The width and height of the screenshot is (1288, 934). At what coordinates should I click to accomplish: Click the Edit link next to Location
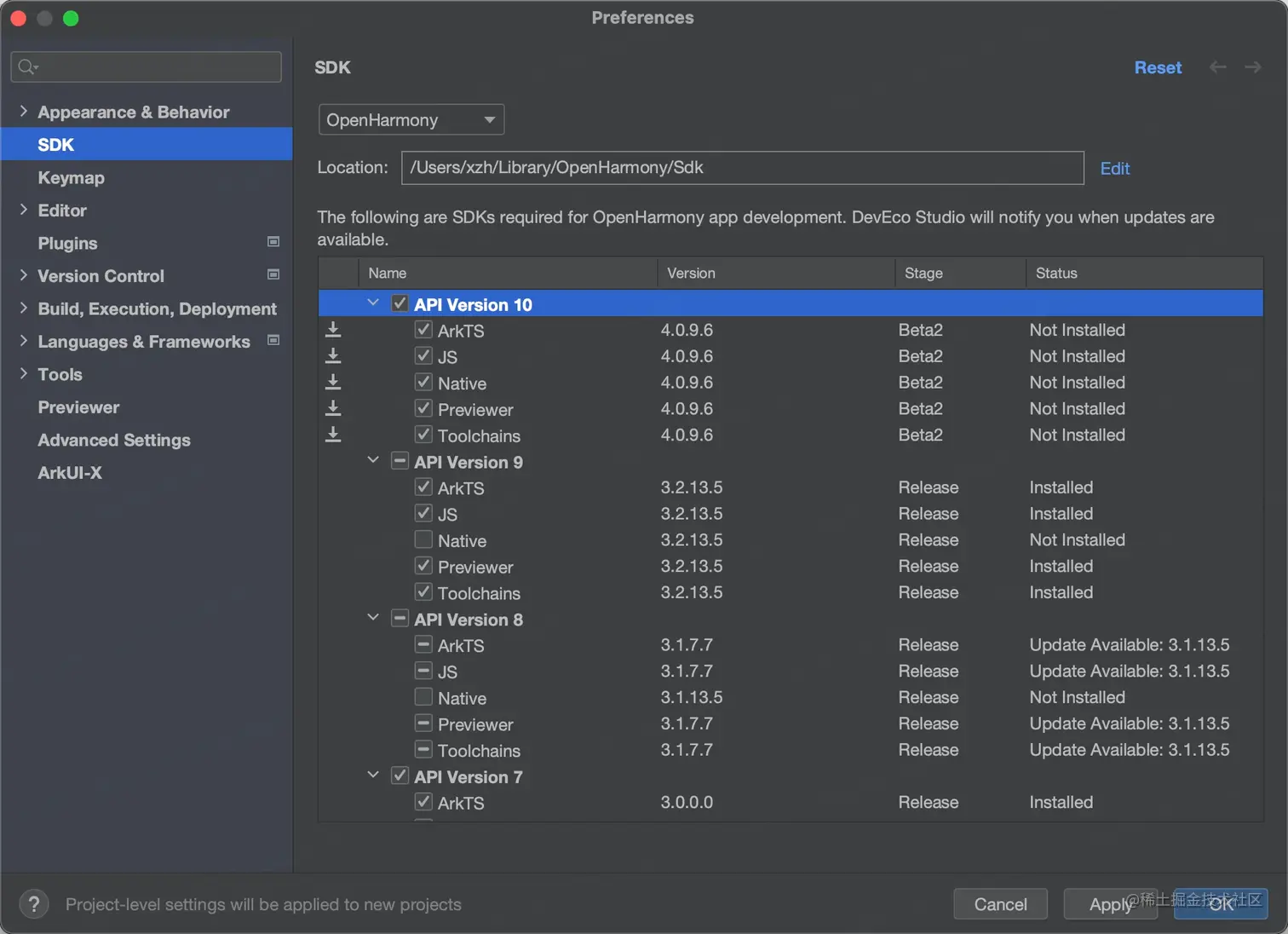coord(1114,169)
